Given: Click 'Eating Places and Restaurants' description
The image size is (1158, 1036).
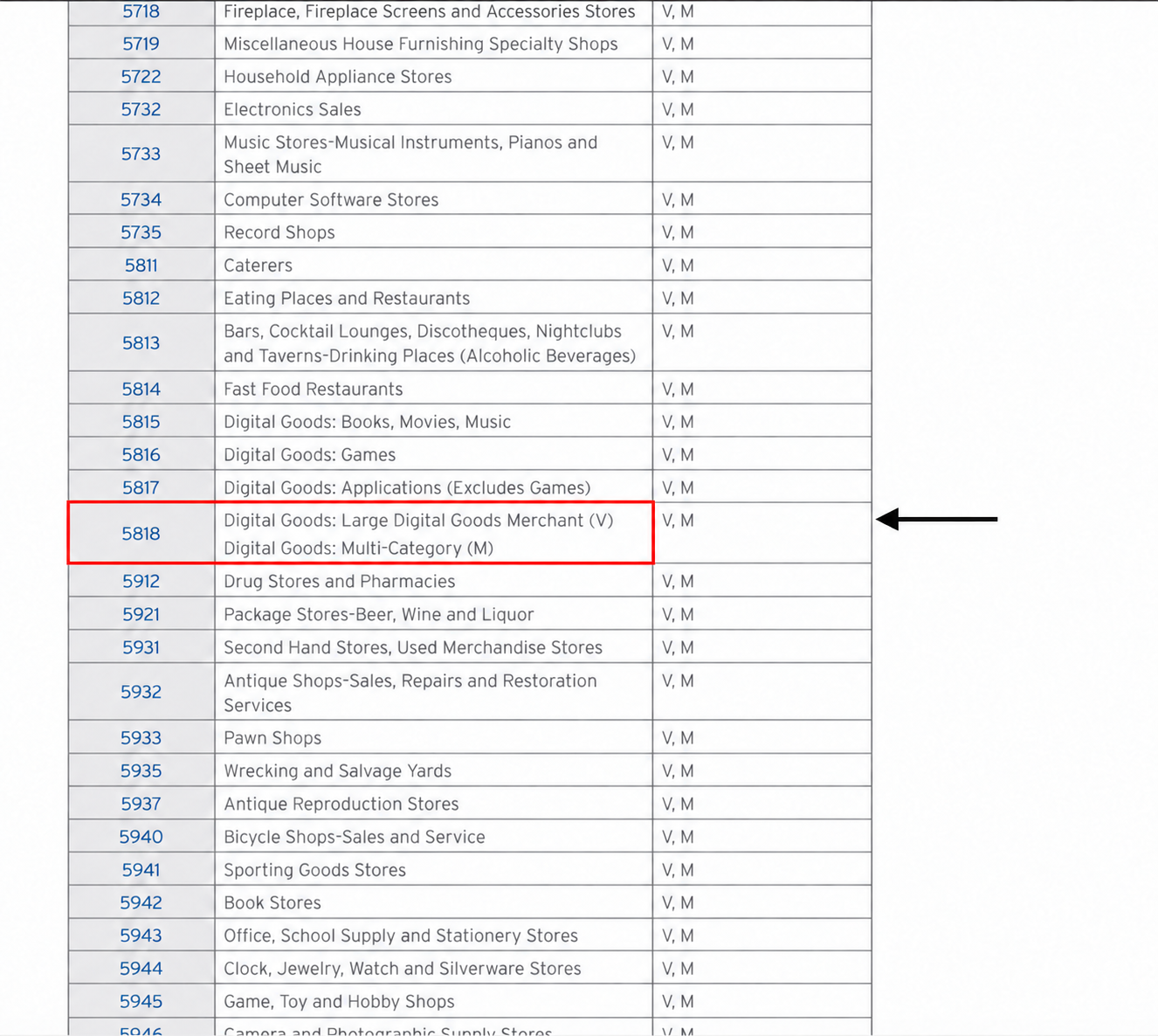Looking at the screenshot, I should 347,299.
